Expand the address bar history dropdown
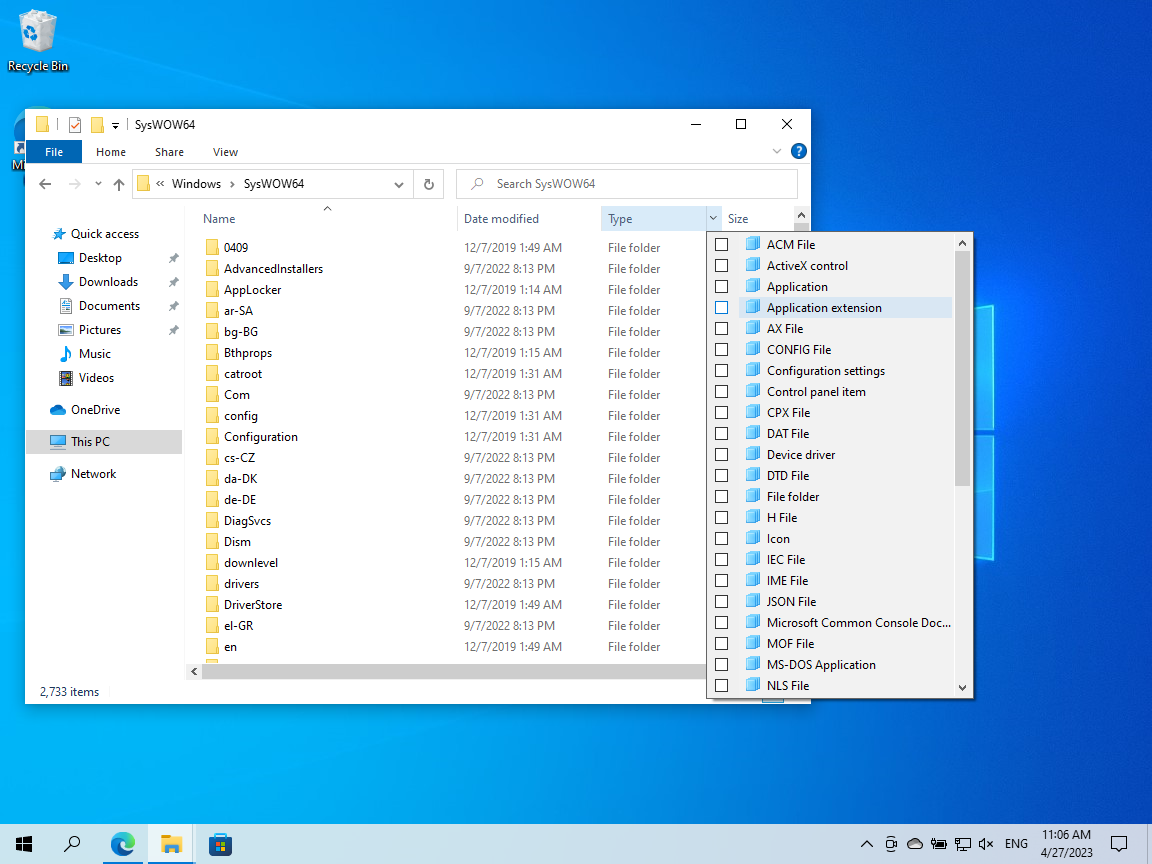1152x864 pixels. (399, 184)
